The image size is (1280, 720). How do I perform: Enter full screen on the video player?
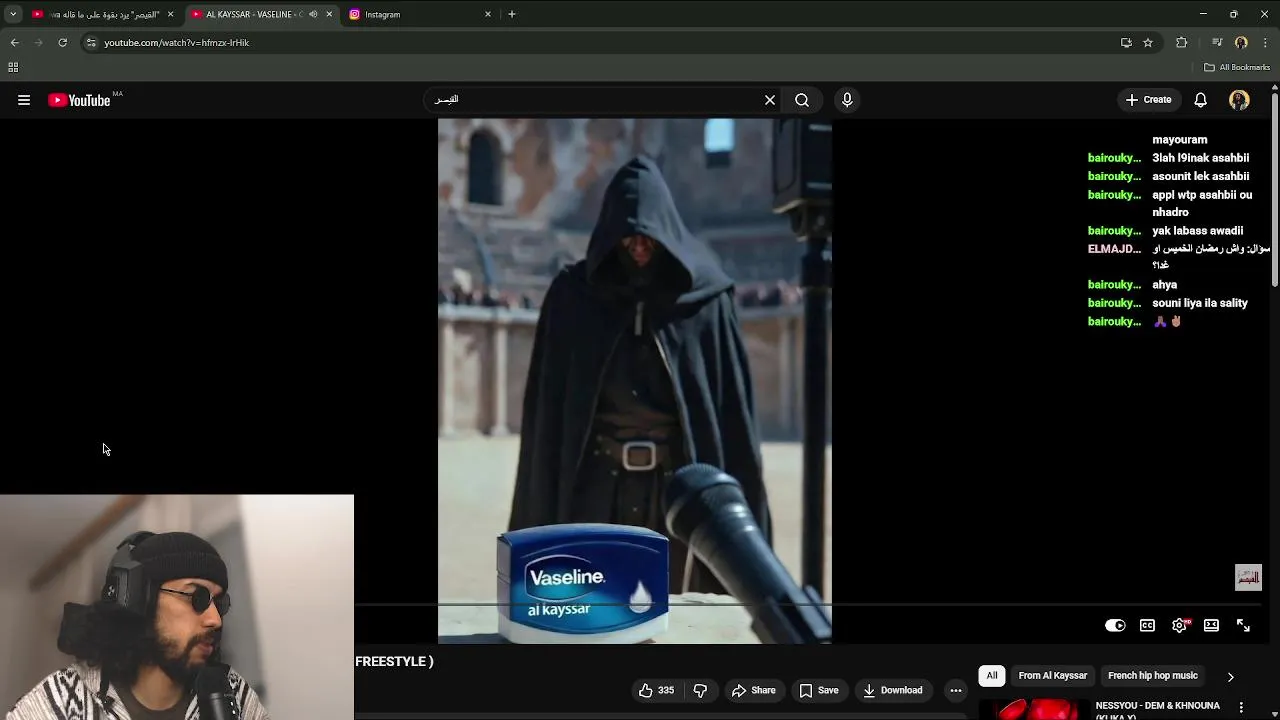point(1243,625)
